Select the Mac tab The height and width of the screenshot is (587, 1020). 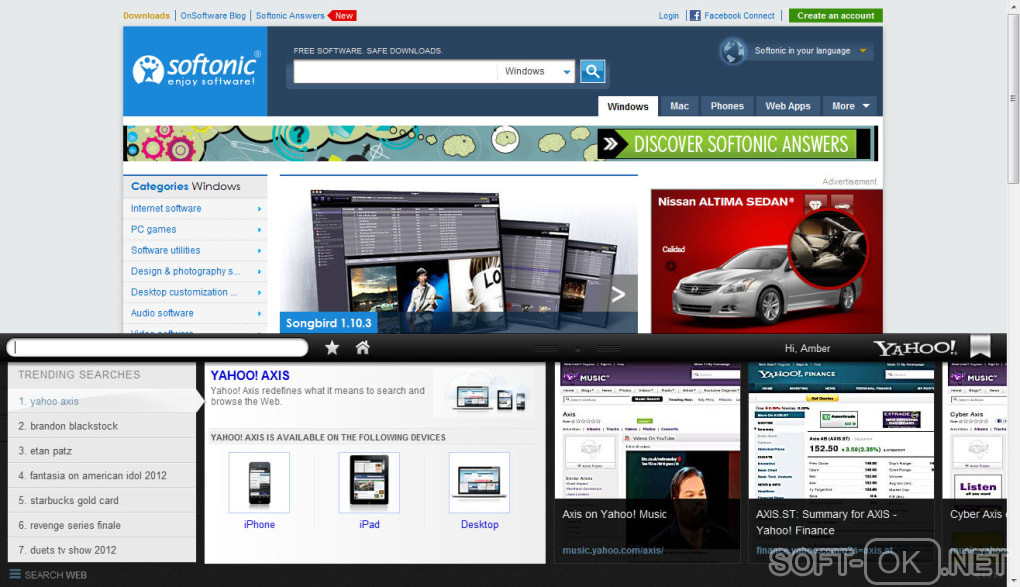point(679,106)
